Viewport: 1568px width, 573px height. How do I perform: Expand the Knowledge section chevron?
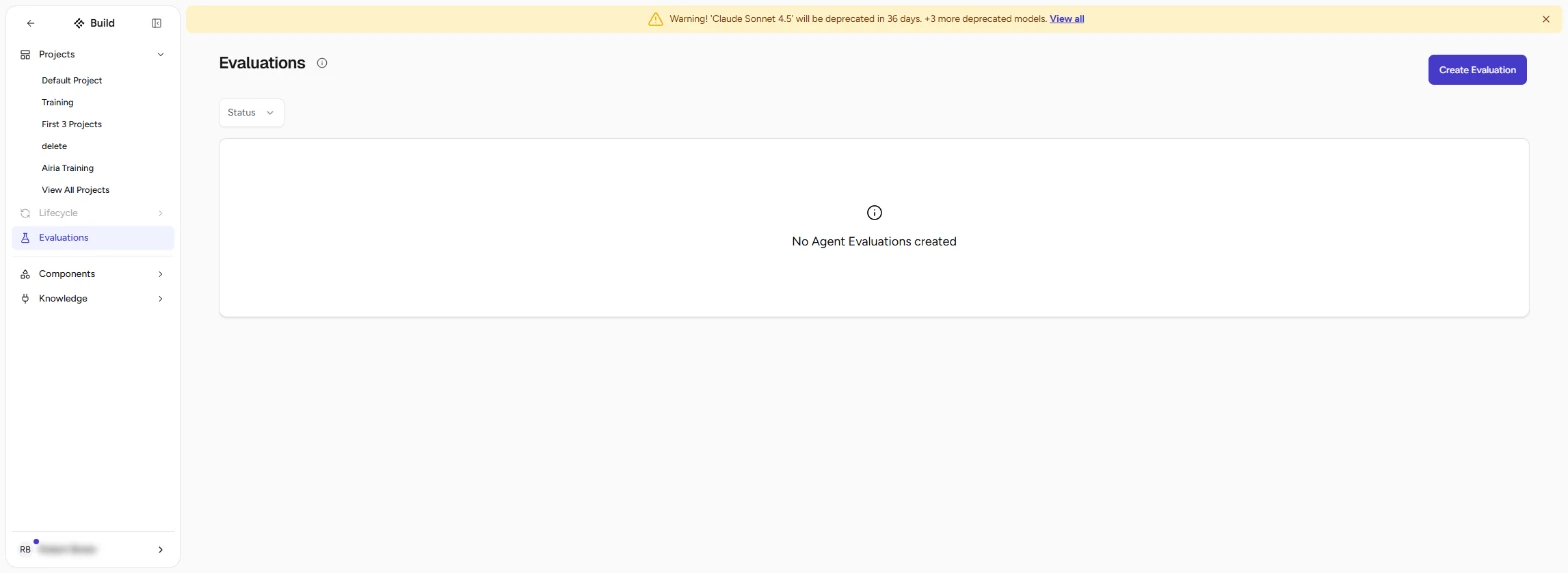(x=160, y=299)
